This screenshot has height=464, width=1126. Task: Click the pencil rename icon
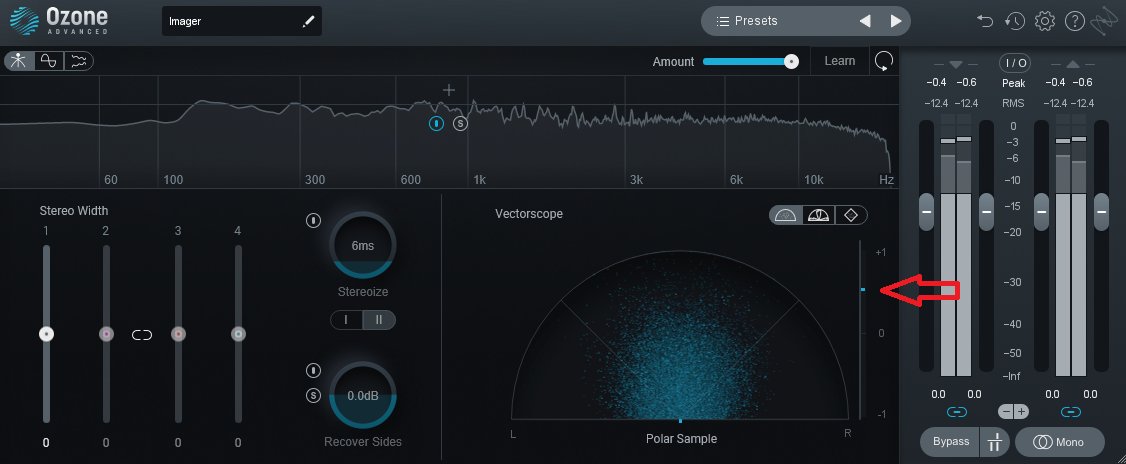(x=308, y=22)
